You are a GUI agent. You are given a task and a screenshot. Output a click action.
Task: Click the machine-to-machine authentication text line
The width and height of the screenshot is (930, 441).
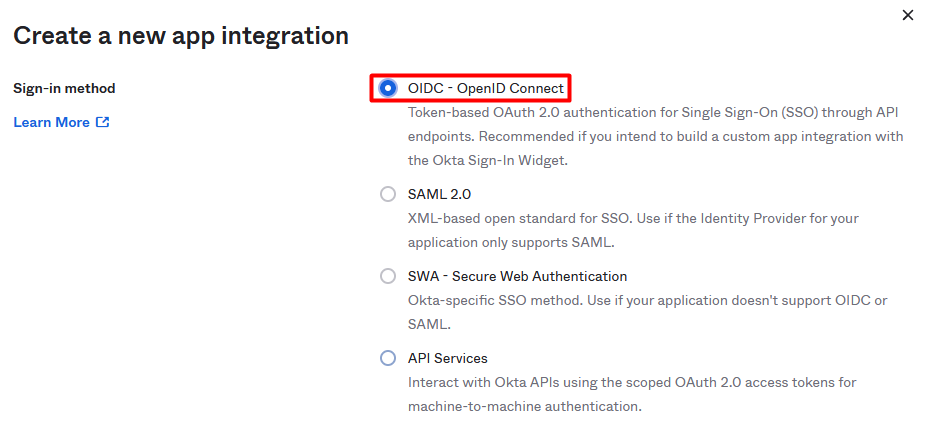click(525, 407)
